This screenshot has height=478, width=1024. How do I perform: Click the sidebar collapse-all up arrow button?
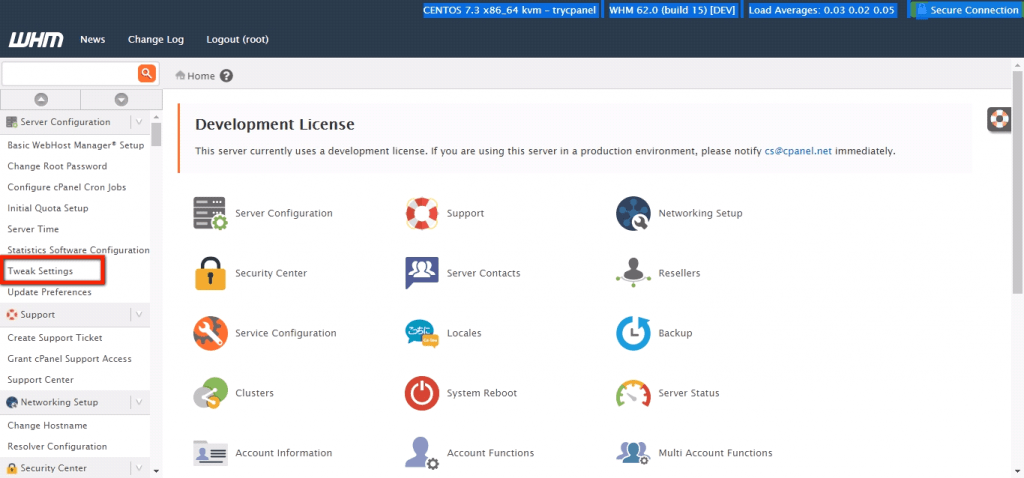[x=40, y=100]
